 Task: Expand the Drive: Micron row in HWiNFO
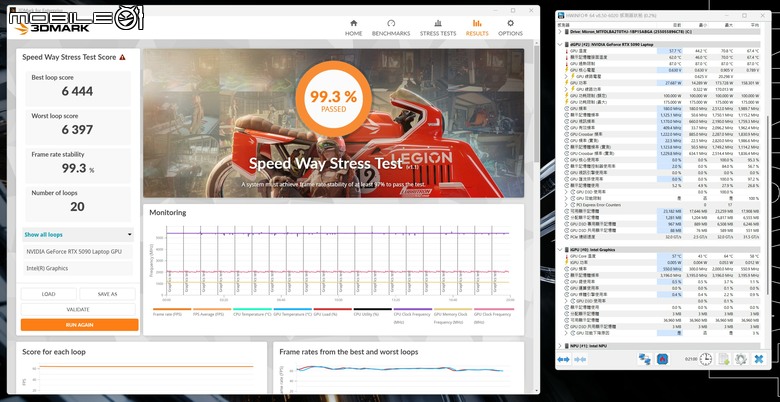(x=560, y=31)
